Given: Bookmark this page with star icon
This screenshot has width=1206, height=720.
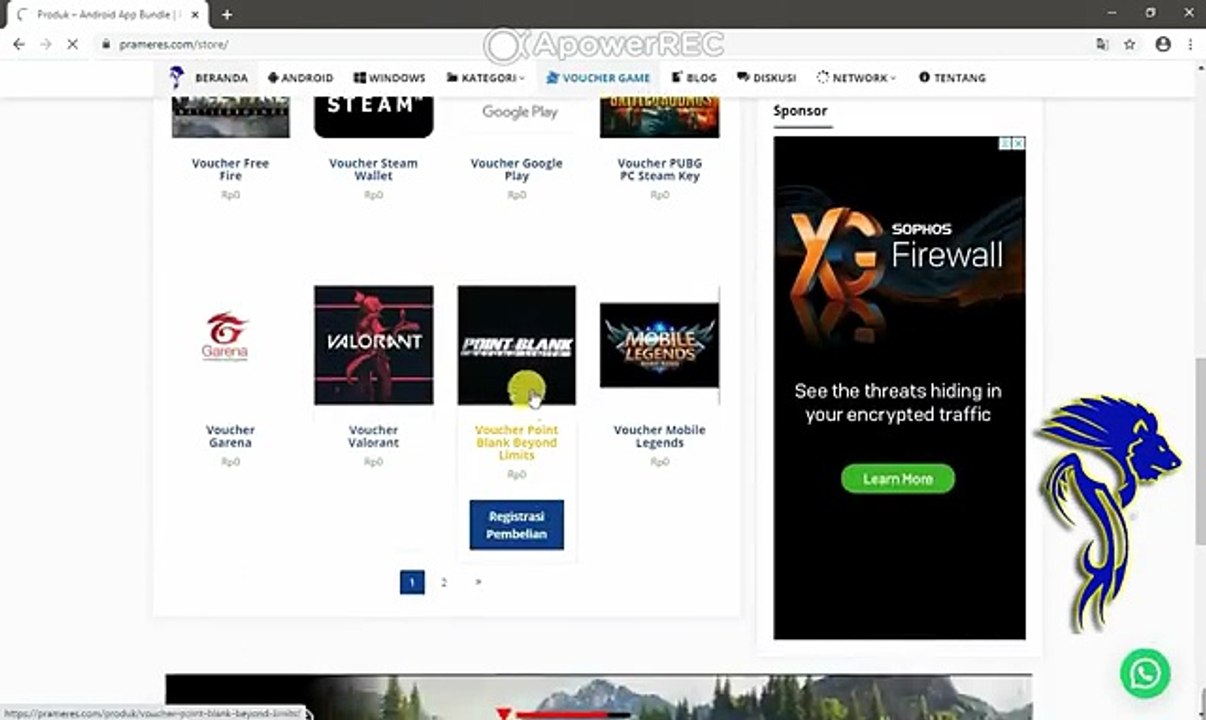Looking at the screenshot, I should point(1130,44).
